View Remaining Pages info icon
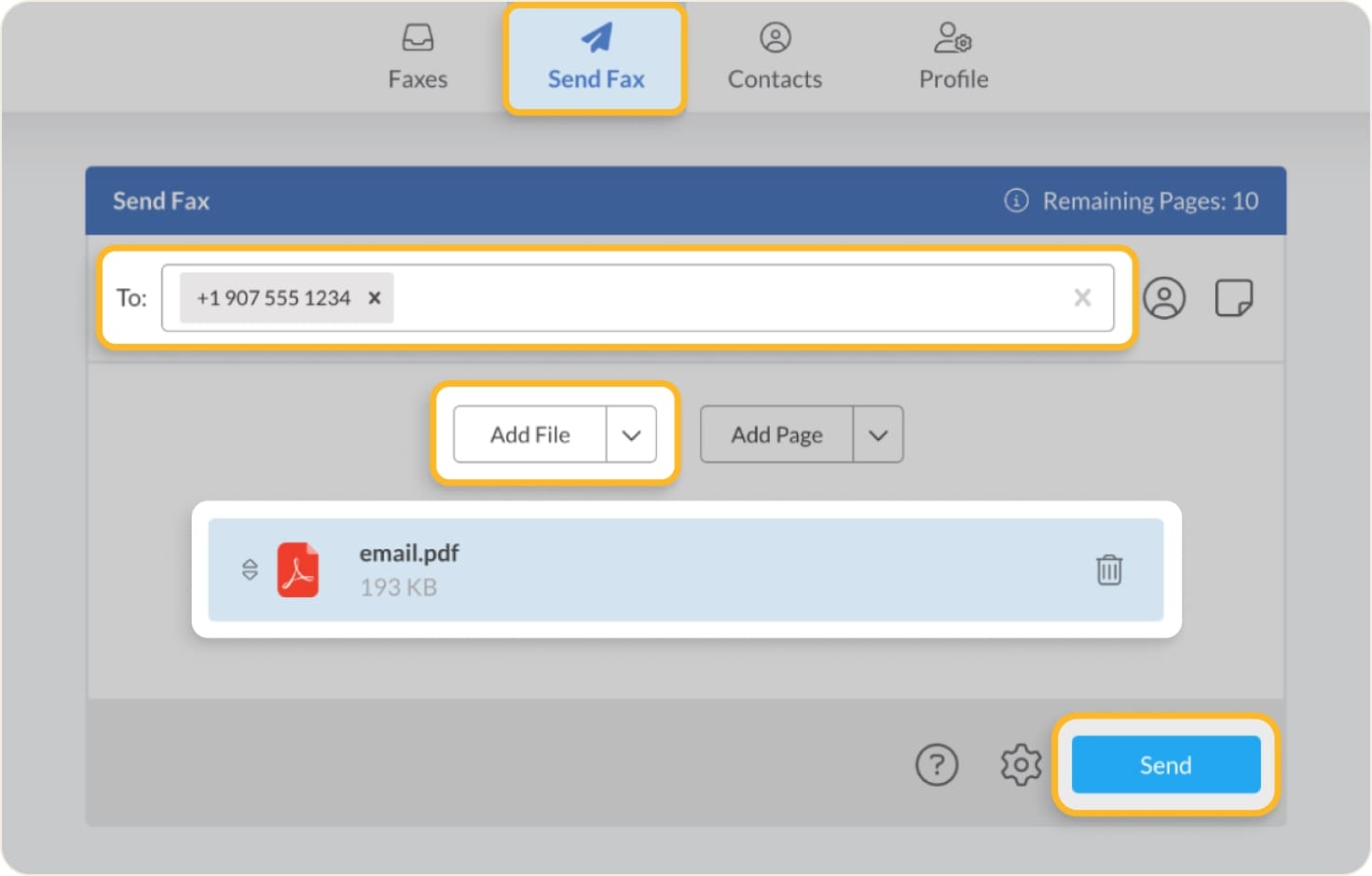This screenshot has width=1372, height=876. coord(1014,200)
